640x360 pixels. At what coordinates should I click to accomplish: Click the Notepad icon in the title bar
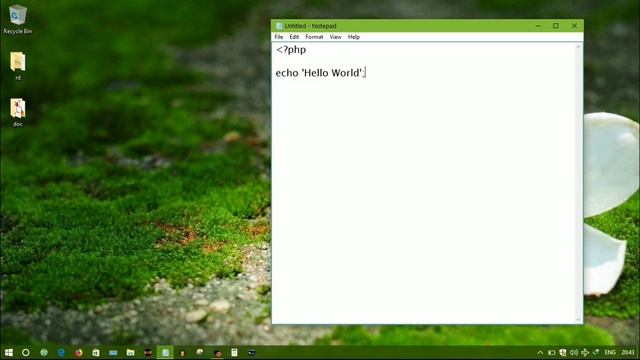pyautogui.click(x=279, y=26)
